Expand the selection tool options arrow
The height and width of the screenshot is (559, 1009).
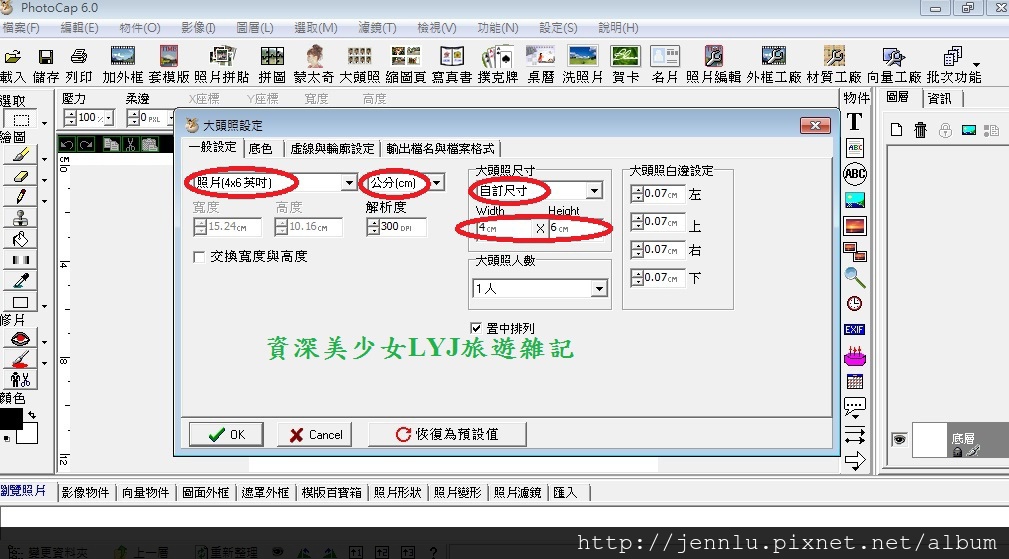tap(44, 123)
